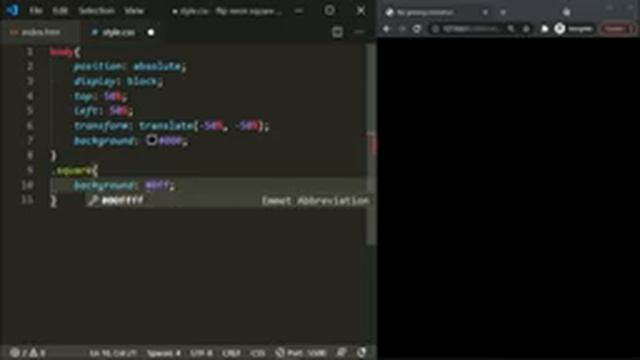Click the VS Code logo icon

pos(12,10)
